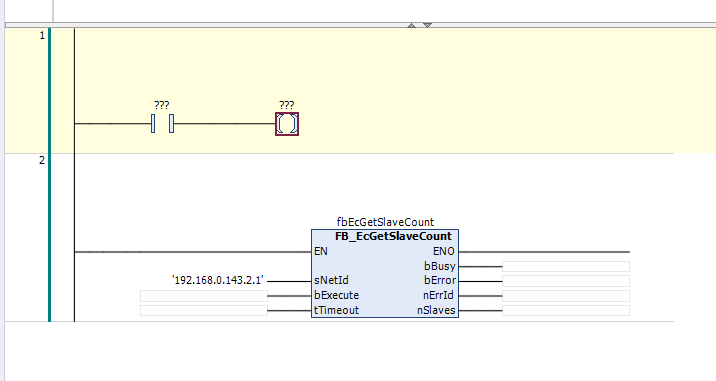Click the empty tTimeout input field
This screenshot has width=716, height=381.
204,311
